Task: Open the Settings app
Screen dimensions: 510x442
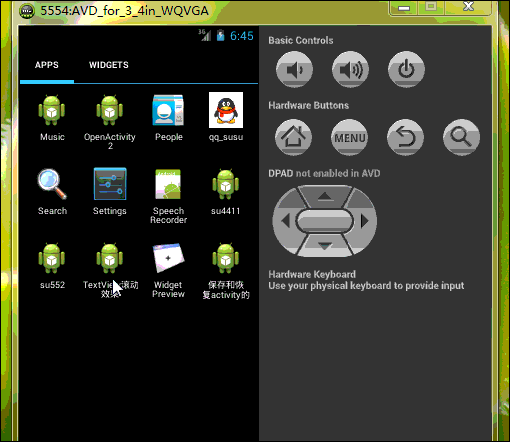Action: click(x=110, y=192)
